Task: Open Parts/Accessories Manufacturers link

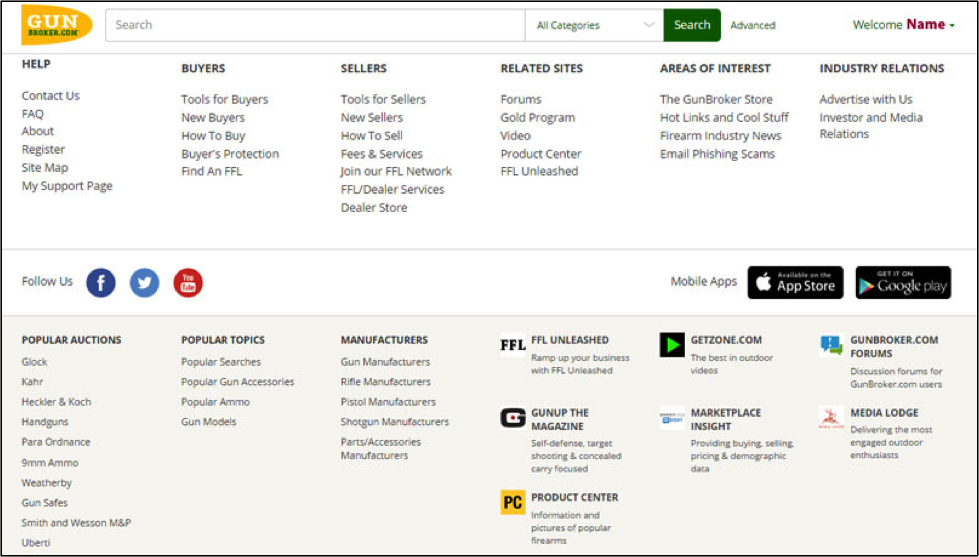Action: (381, 448)
